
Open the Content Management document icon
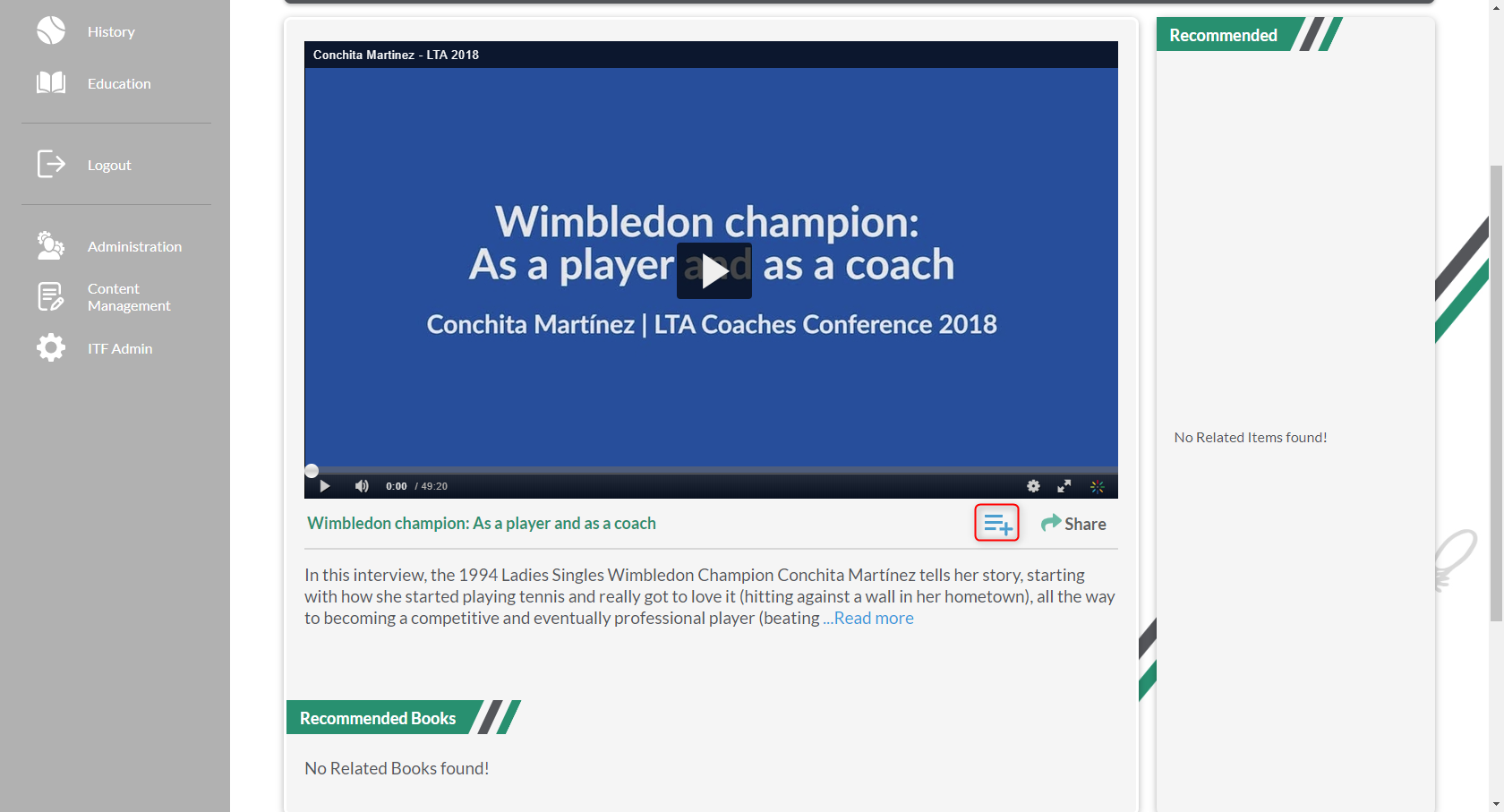click(51, 296)
